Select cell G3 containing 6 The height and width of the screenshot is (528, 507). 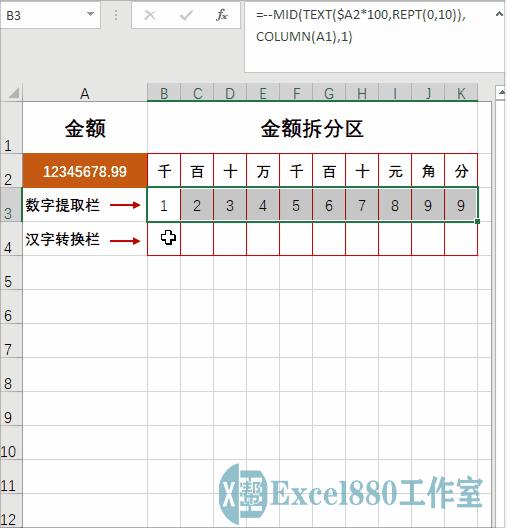pyautogui.click(x=329, y=205)
